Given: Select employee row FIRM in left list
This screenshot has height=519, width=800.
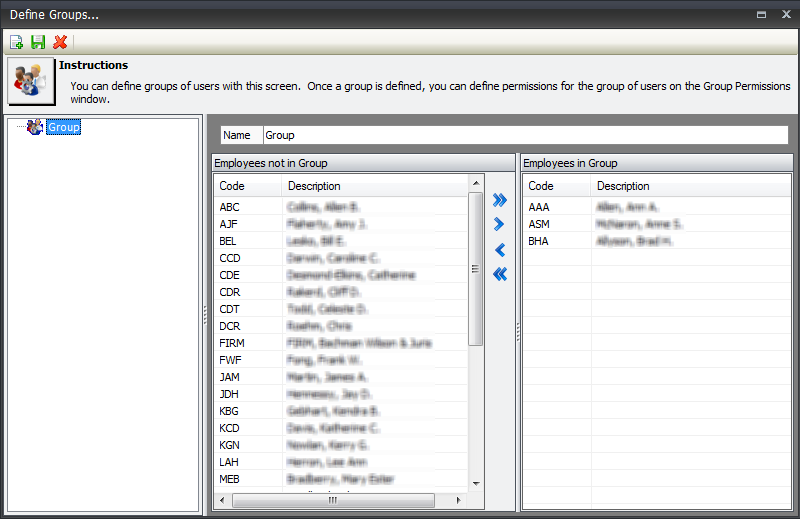Looking at the screenshot, I should [232, 343].
